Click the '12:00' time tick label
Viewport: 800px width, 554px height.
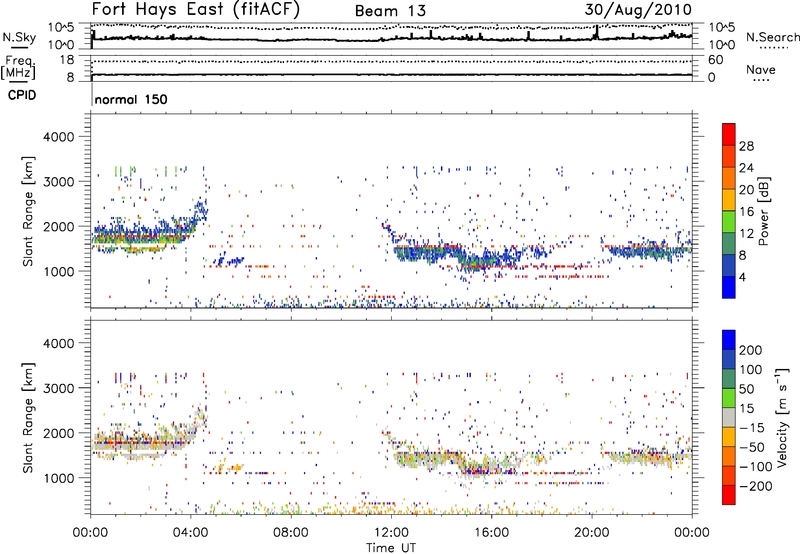point(391,533)
